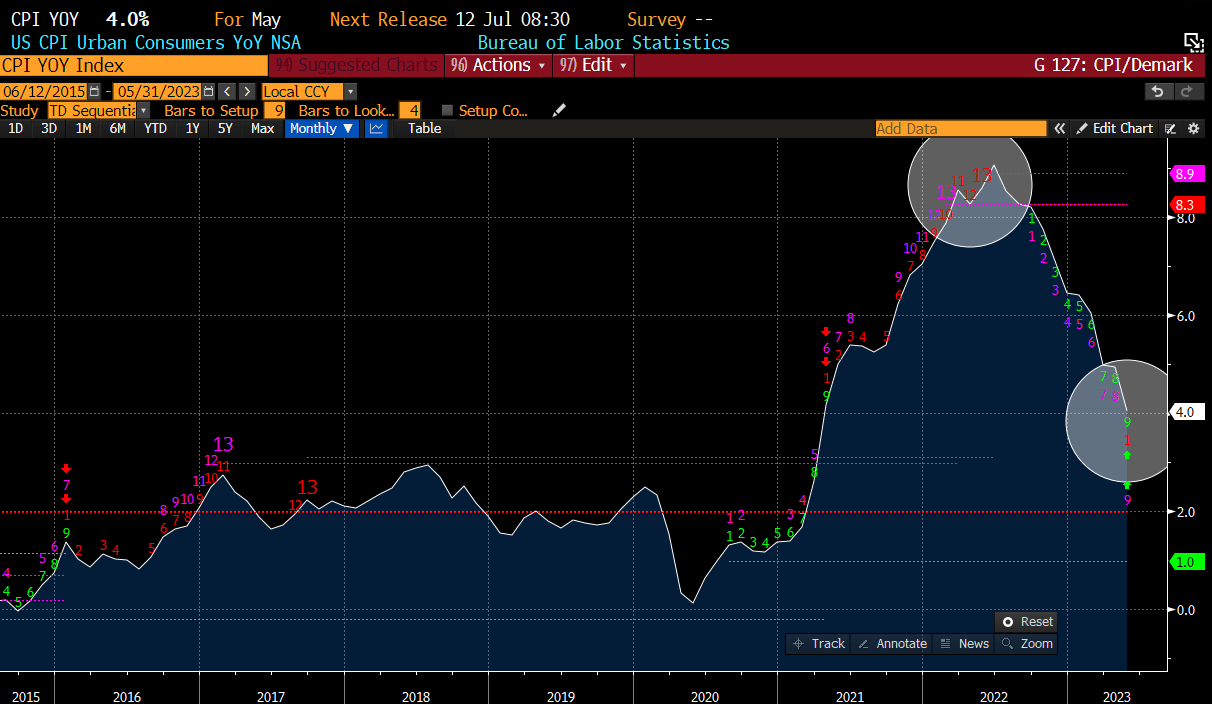Open the end date calendar picker

click(x=208, y=91)
